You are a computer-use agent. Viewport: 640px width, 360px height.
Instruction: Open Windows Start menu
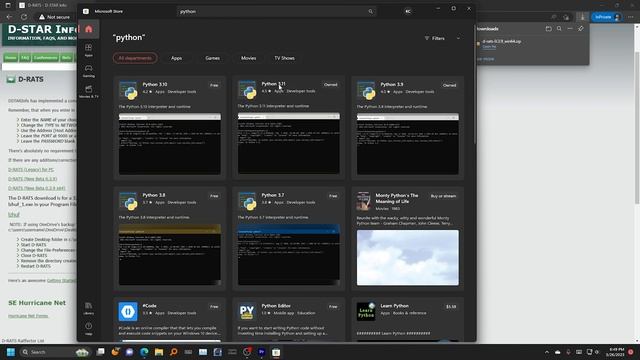point(11,352)
